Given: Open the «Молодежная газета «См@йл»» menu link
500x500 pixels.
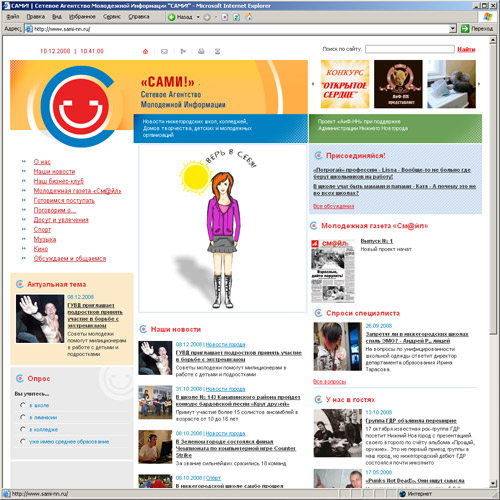Looking at the screenshot, I should click(x=77, y=191).
